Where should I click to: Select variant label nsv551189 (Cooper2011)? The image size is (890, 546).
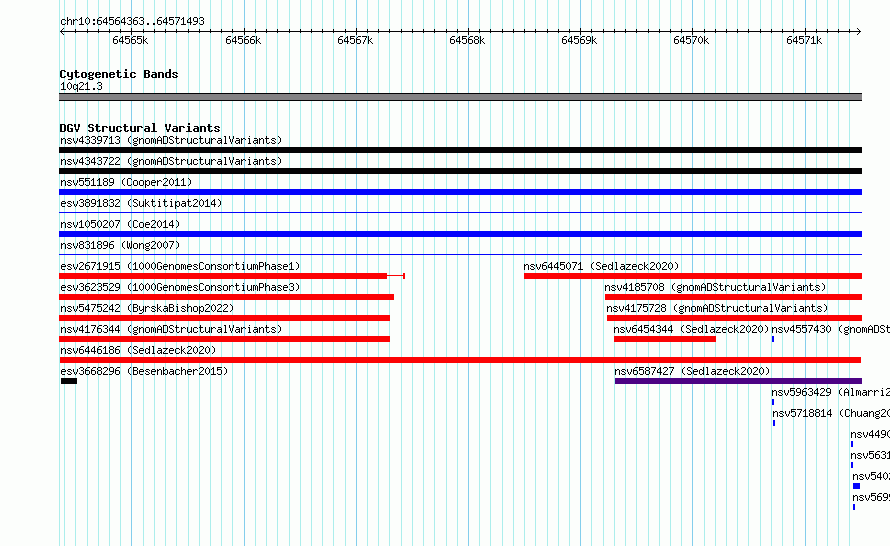126,182
